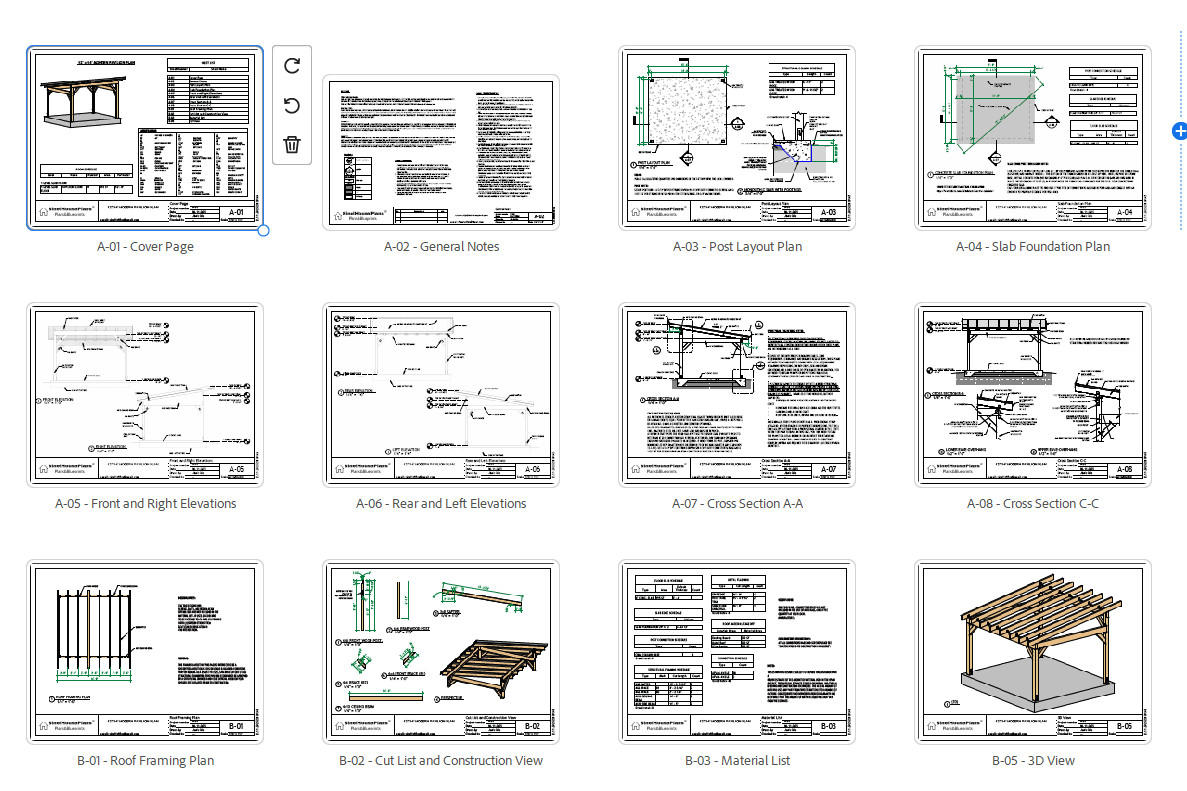This screenshot has height=791, width=1187.
Task: Rotate selected page clockwise
Action: pos(292,66)
